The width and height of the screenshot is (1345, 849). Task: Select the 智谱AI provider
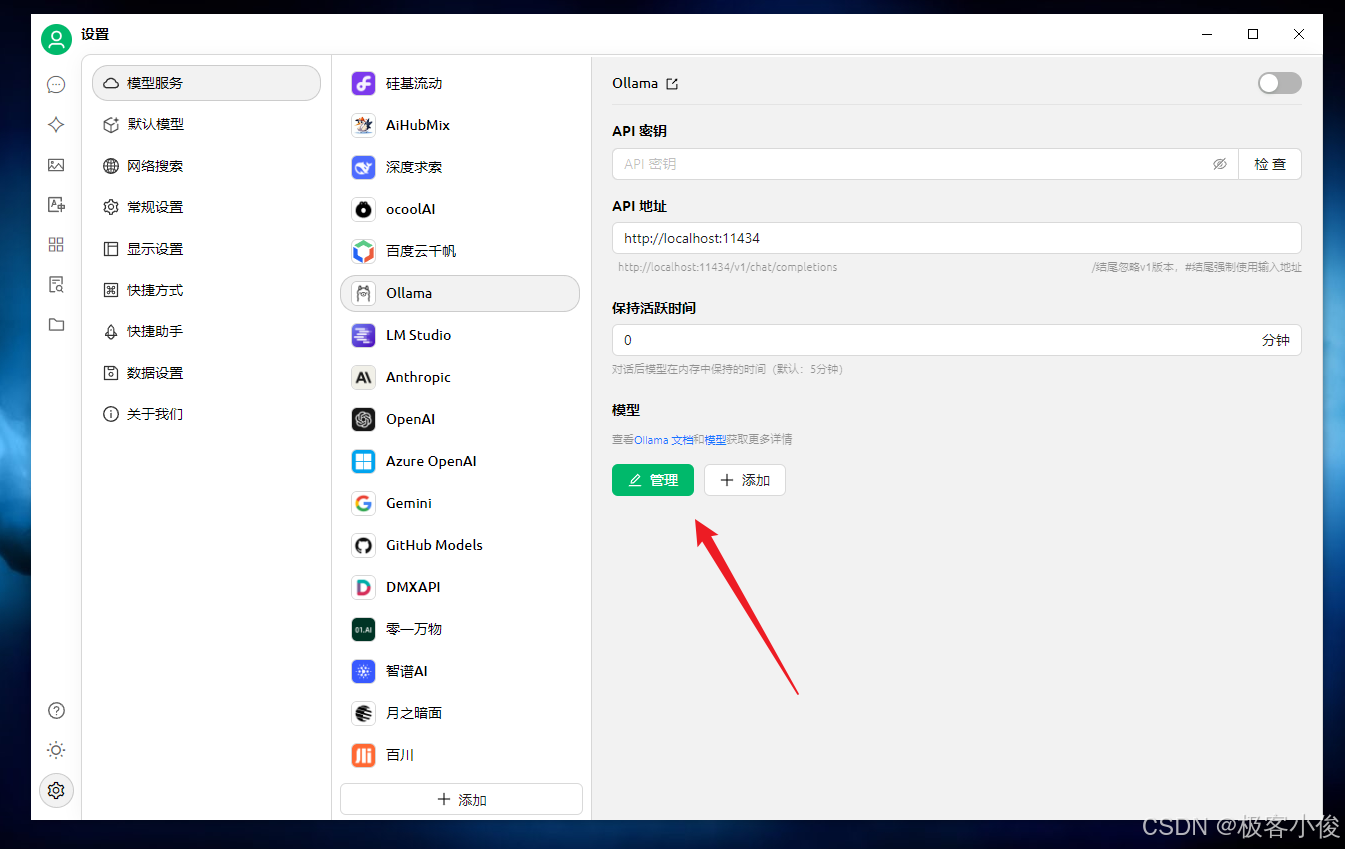pos(460,672)
